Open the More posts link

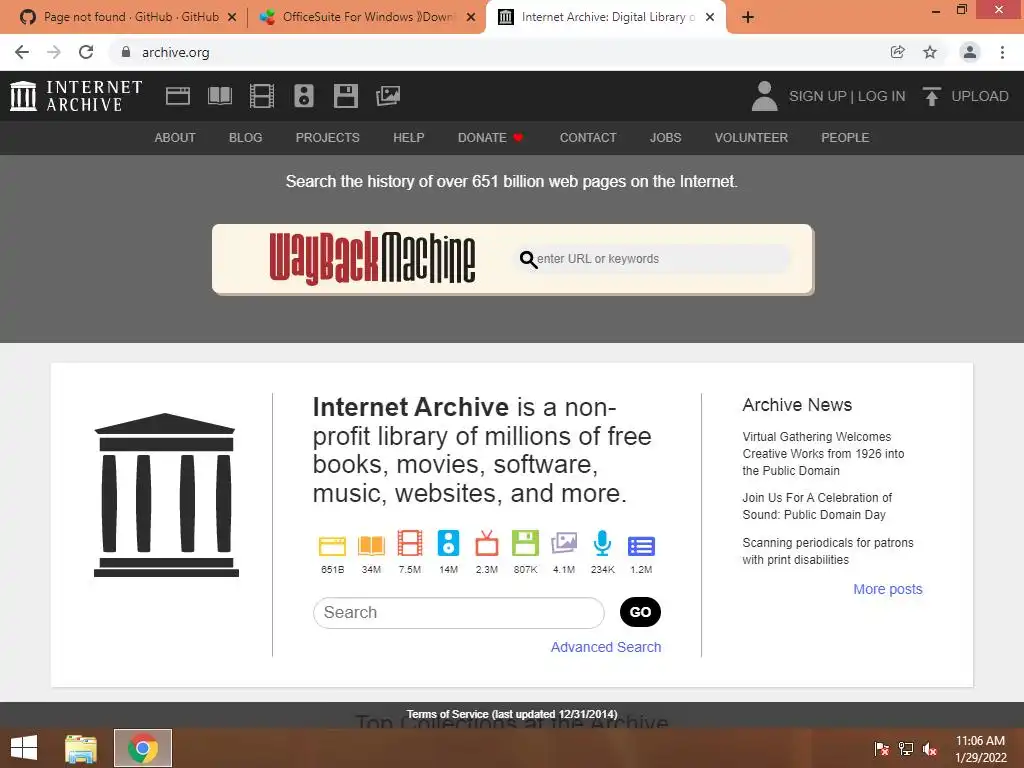888,589
